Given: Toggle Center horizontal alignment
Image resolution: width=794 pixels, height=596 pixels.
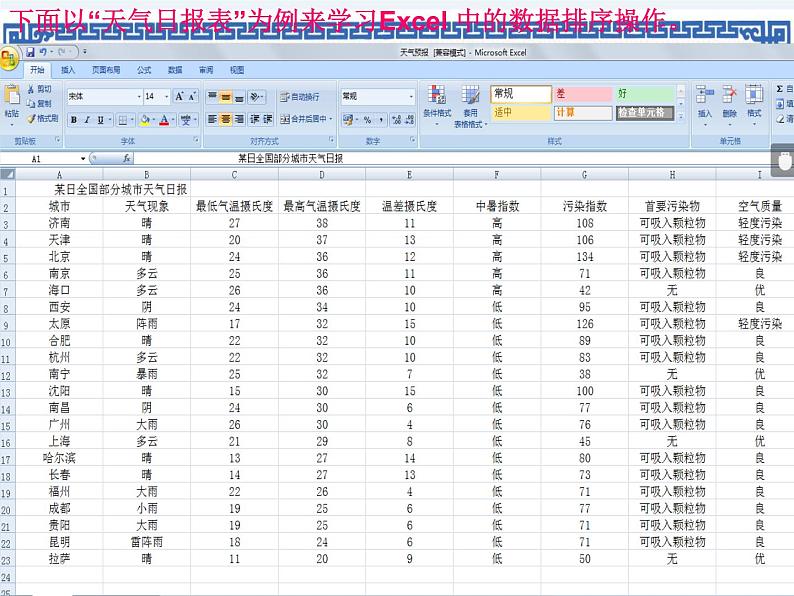Looking at the screenshot, I should point(226,120).
